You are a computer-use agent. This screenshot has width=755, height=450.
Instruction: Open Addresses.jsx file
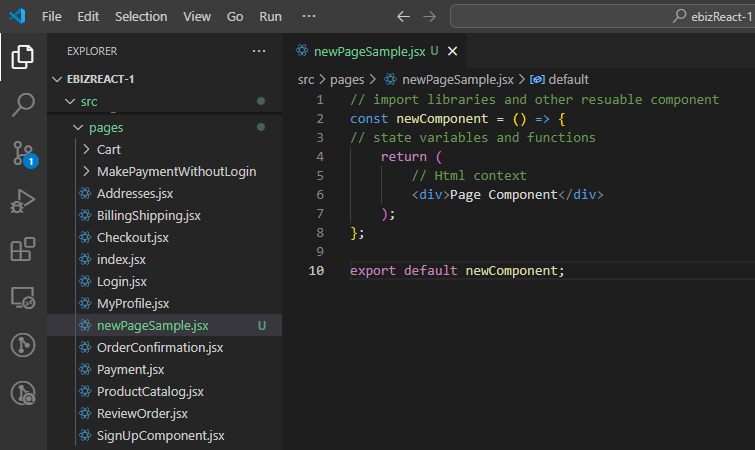[135, 193]
